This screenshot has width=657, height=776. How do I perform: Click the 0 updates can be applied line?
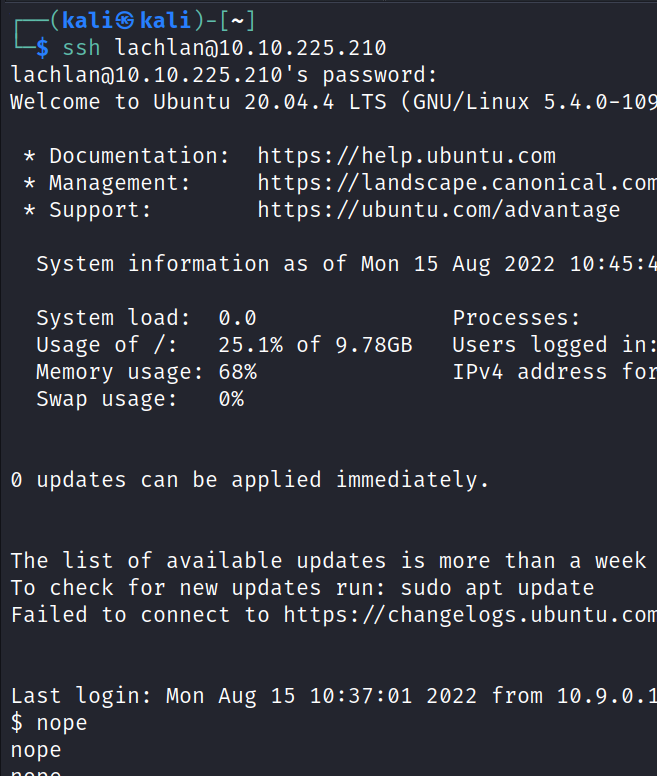(x=250, y=480)
